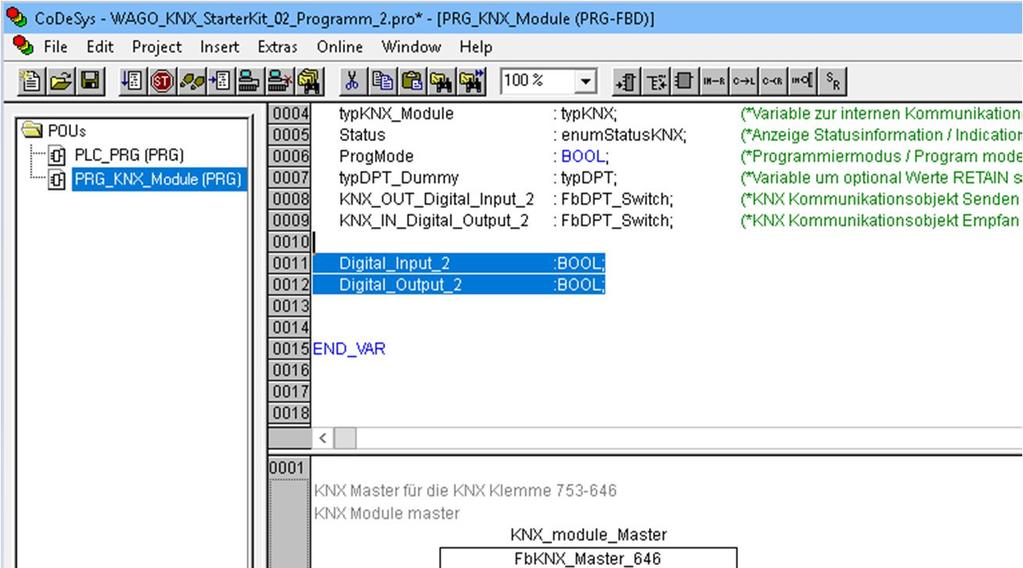Viewport: 1023px width, 568px height.
Task: Click the typDPT_Dummy variable name
Action: [x=399, y=177]
